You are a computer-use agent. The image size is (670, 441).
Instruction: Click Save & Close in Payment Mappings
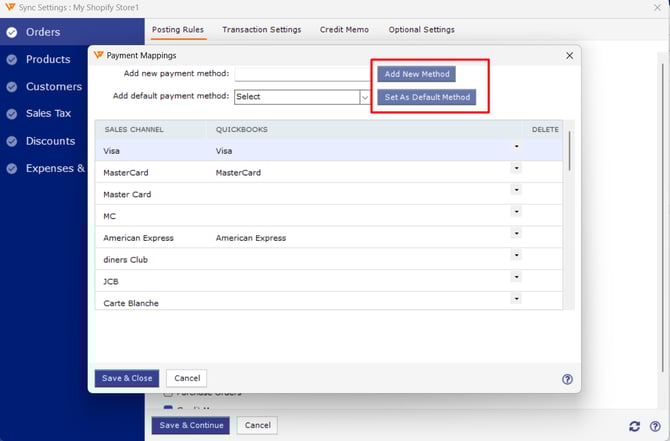coord(127,378)
